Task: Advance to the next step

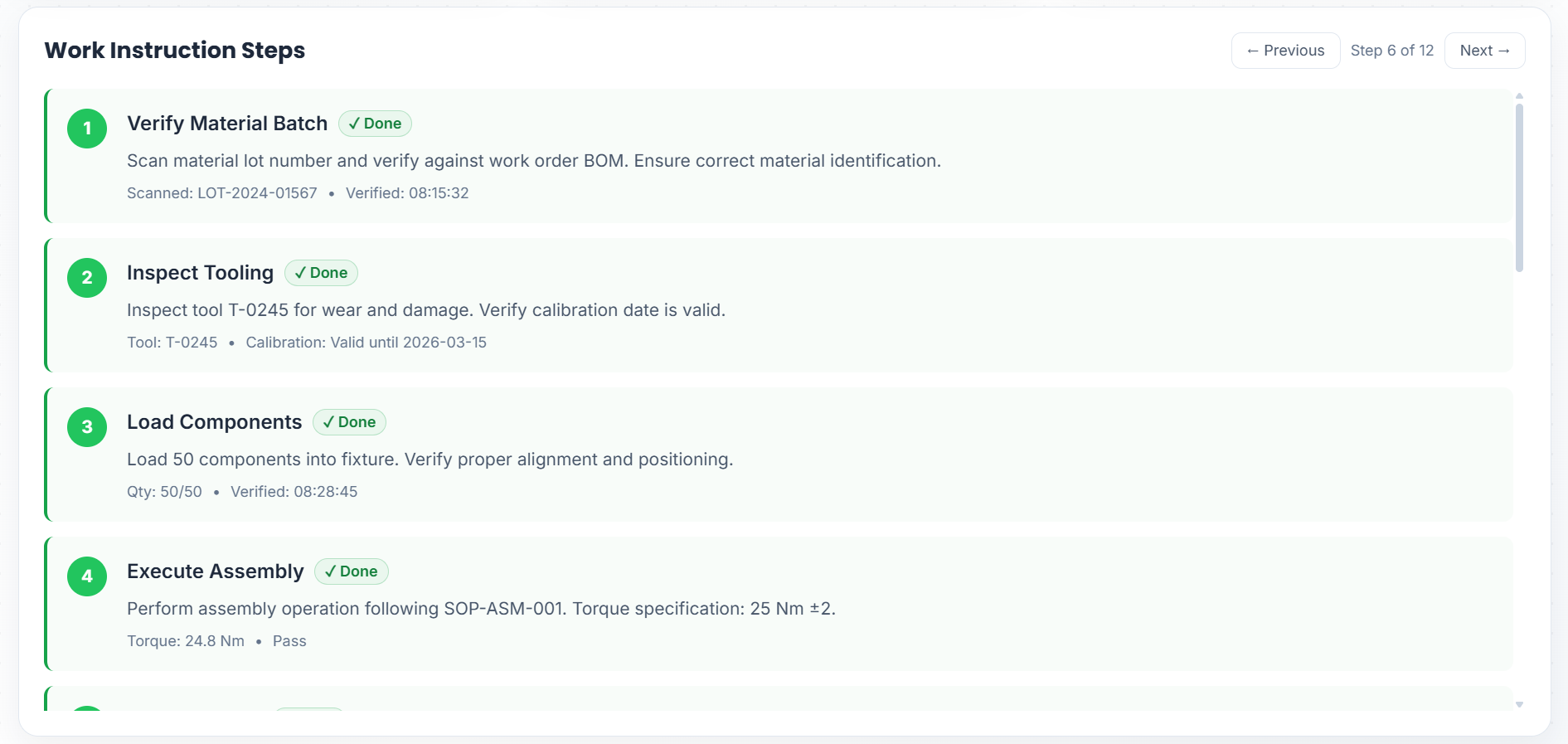Action: click(1484, 51)
